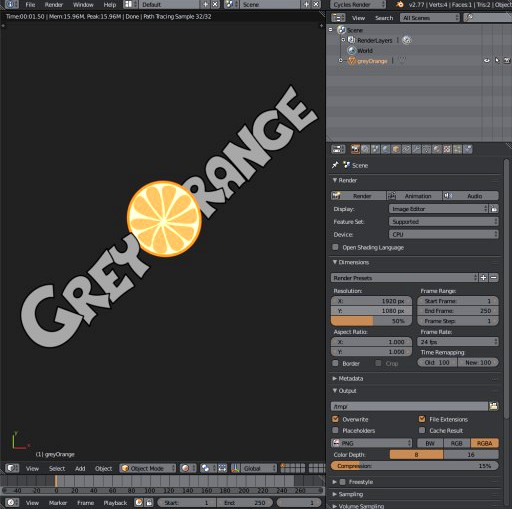Toggle the 3D manipulator widget icon

(x=235, y=468)
